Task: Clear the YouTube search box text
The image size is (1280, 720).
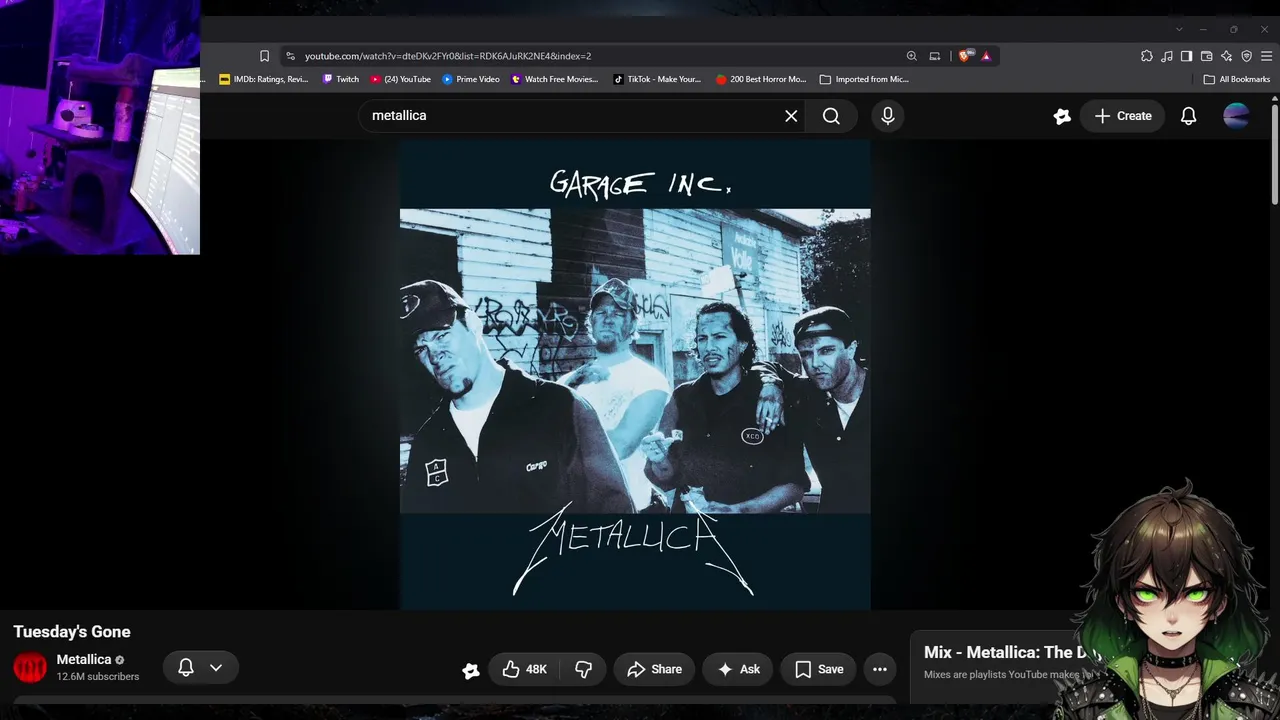Action: click(x=791, y=116)
